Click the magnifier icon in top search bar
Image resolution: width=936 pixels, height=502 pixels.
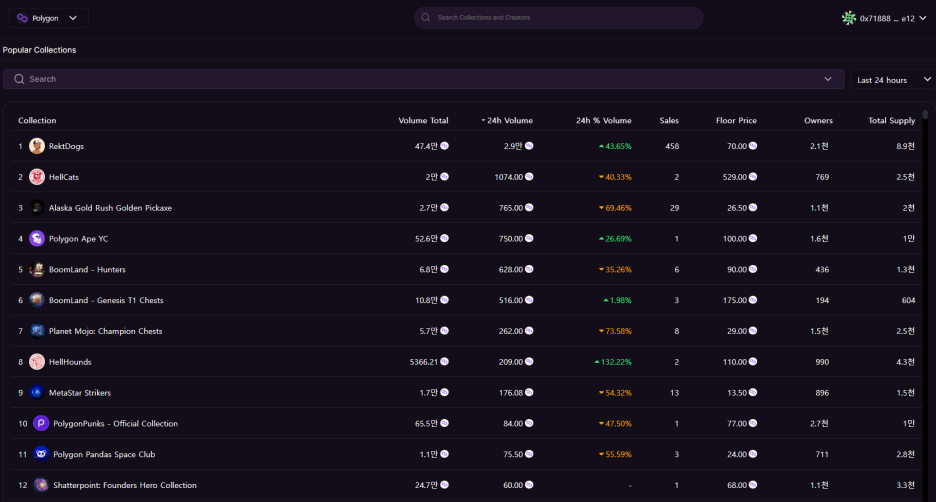pos(426,18)
